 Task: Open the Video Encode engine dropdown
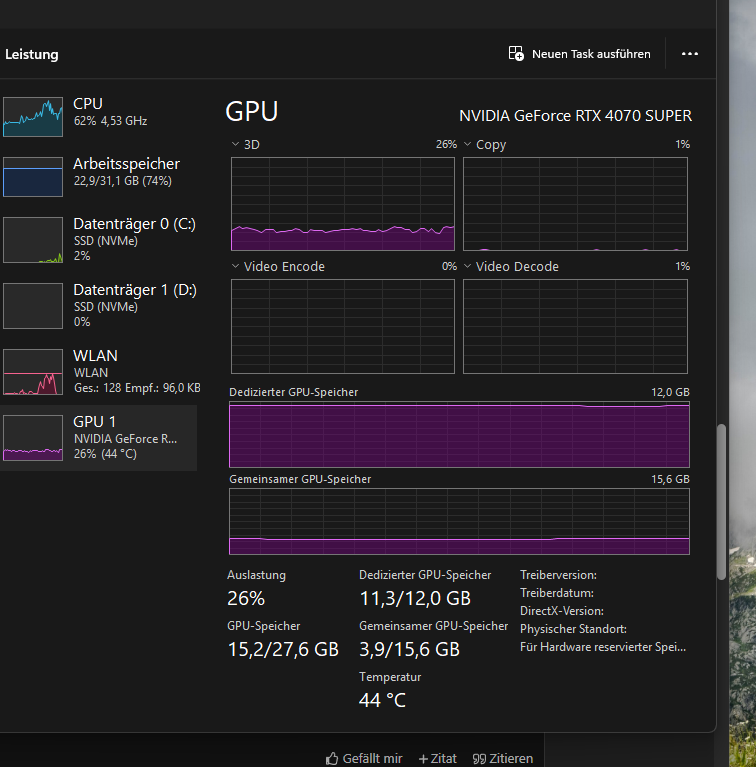235,266
